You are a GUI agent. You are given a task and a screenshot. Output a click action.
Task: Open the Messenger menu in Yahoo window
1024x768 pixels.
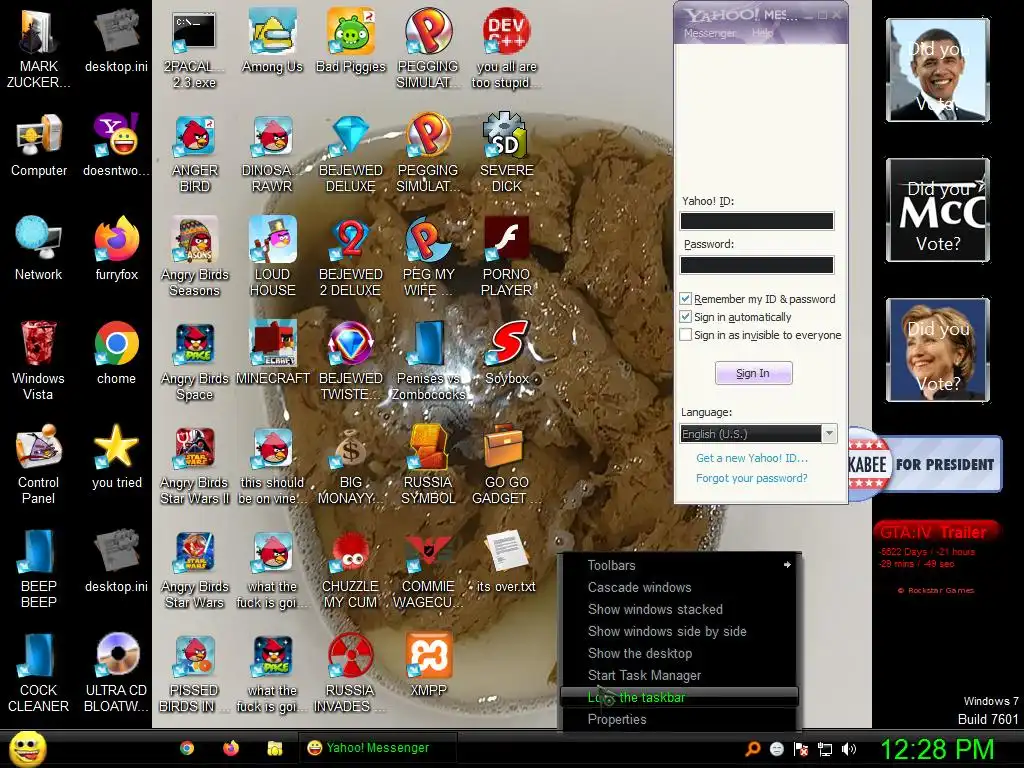tap(709, 33)
